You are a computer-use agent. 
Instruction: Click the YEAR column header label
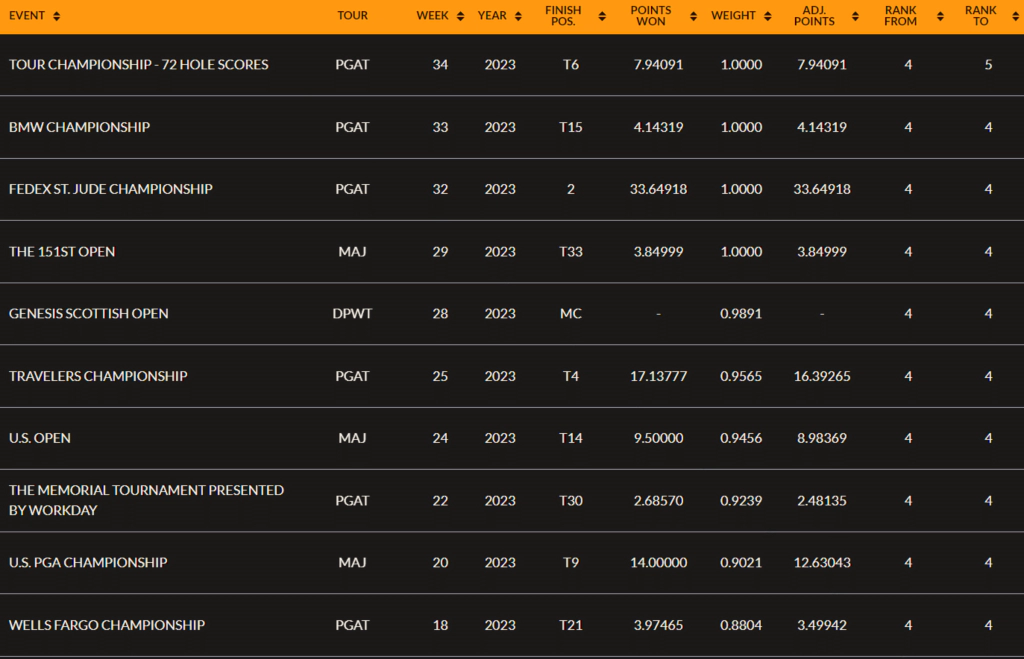pos(492,16)
